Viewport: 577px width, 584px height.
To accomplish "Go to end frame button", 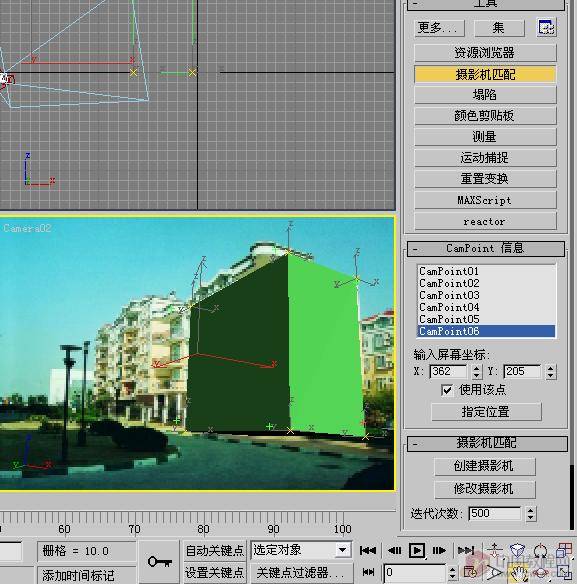I will [466, 550].
